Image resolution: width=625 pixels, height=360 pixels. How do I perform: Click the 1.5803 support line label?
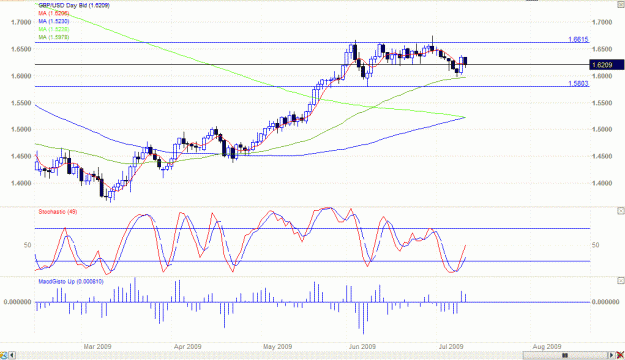click(578, 83)
